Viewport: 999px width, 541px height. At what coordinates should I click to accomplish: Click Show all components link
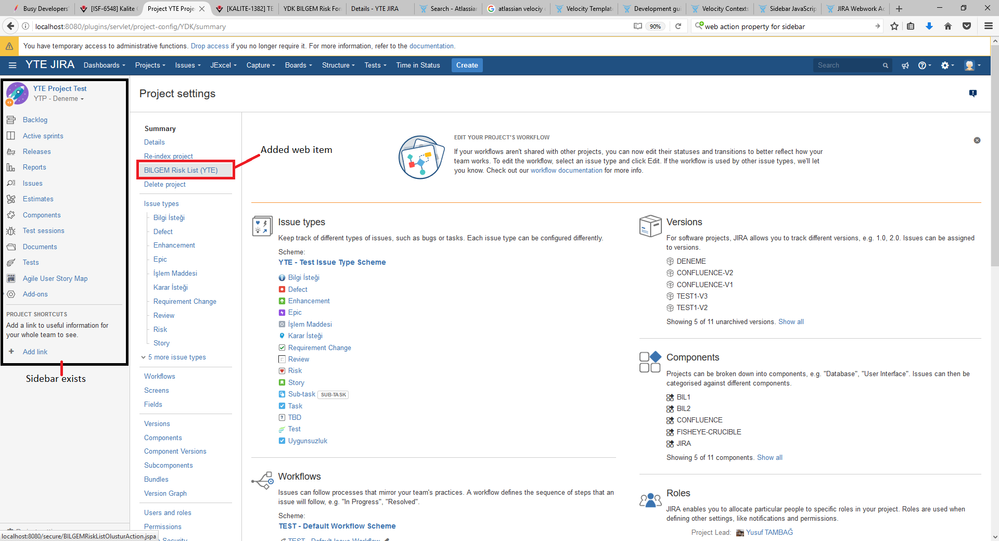(769, 458)
